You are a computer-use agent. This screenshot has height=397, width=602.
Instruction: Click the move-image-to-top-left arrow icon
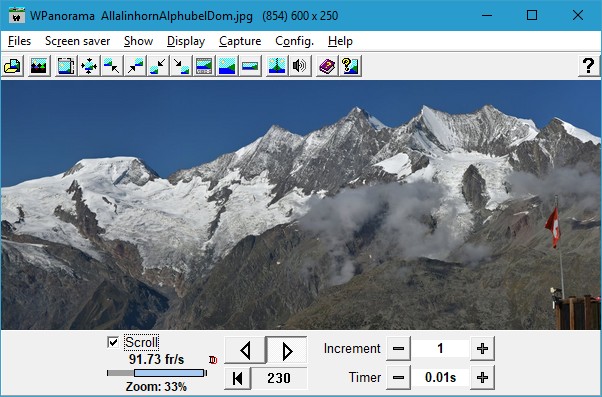point(112,66)
